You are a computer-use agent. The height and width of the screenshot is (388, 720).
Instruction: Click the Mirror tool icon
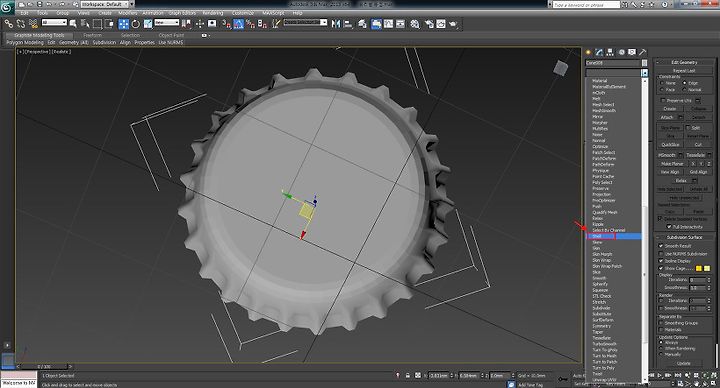pyautogui.click(x=336, y=23)
